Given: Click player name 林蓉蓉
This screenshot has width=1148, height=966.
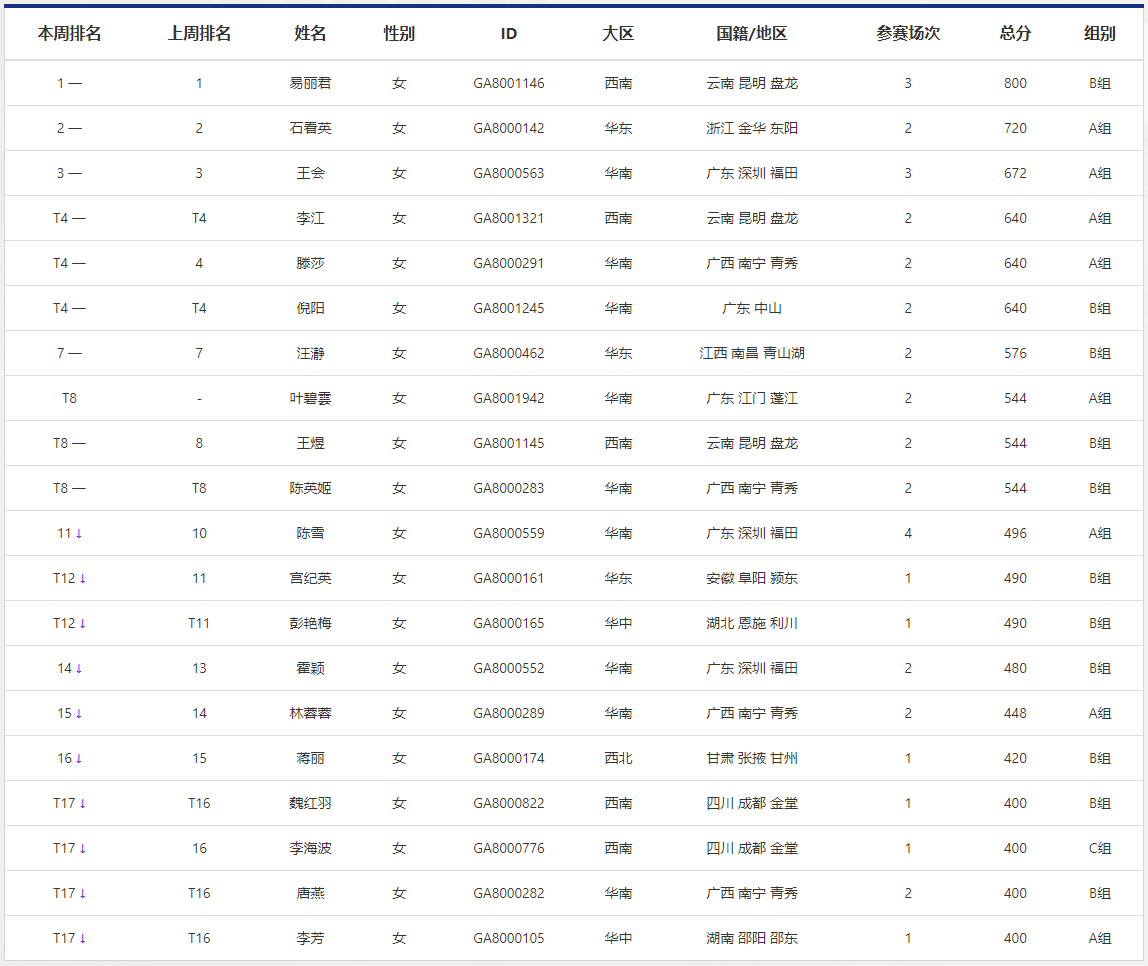Looking at the screenshot, I should 310,714.
